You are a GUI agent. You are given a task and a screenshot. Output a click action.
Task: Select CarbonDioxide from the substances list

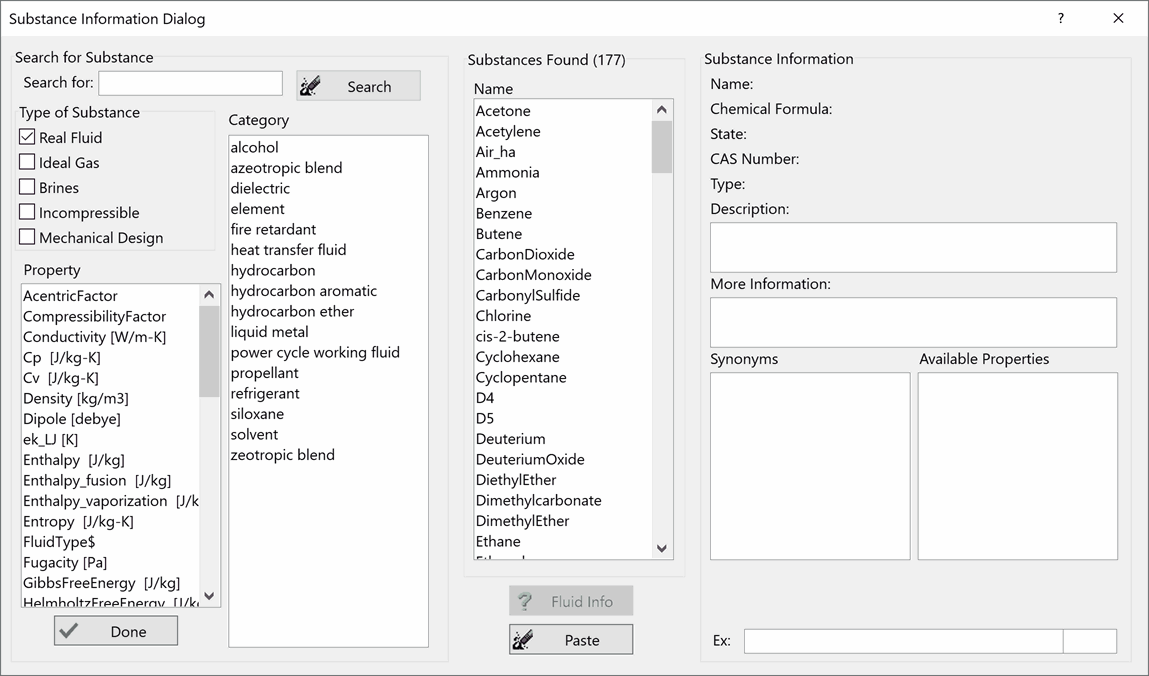525,254
